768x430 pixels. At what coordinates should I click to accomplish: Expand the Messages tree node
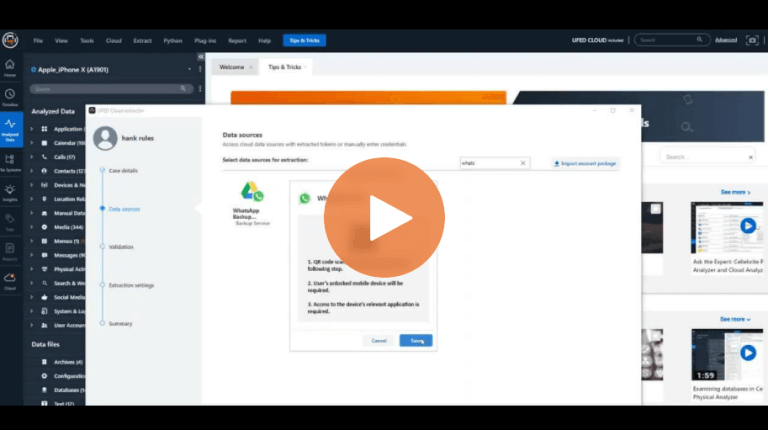(32, 255)
